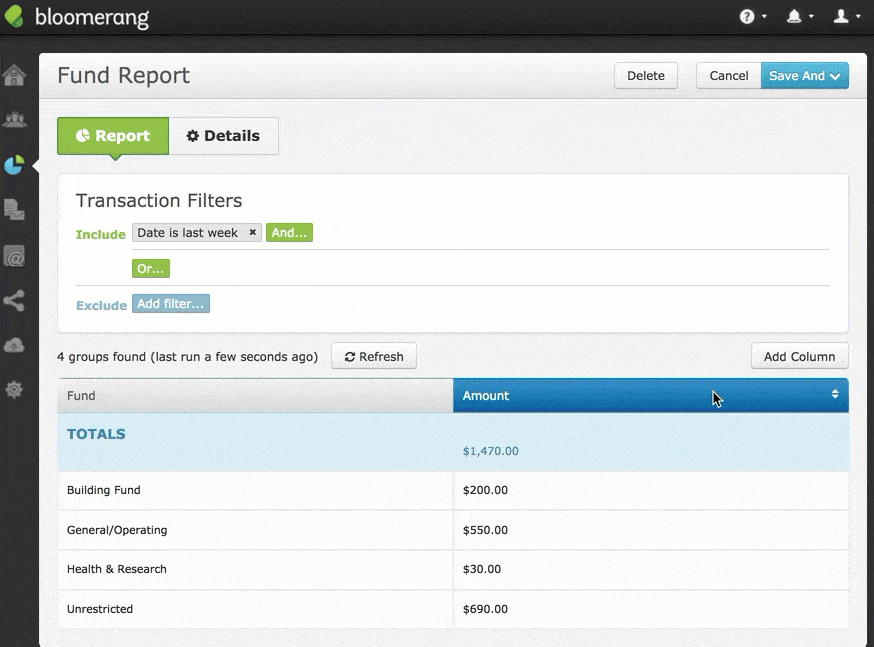Open the Email section @ icon
Image resolution: width=874 pixels, height=647 pixels.
pos(14,257)
